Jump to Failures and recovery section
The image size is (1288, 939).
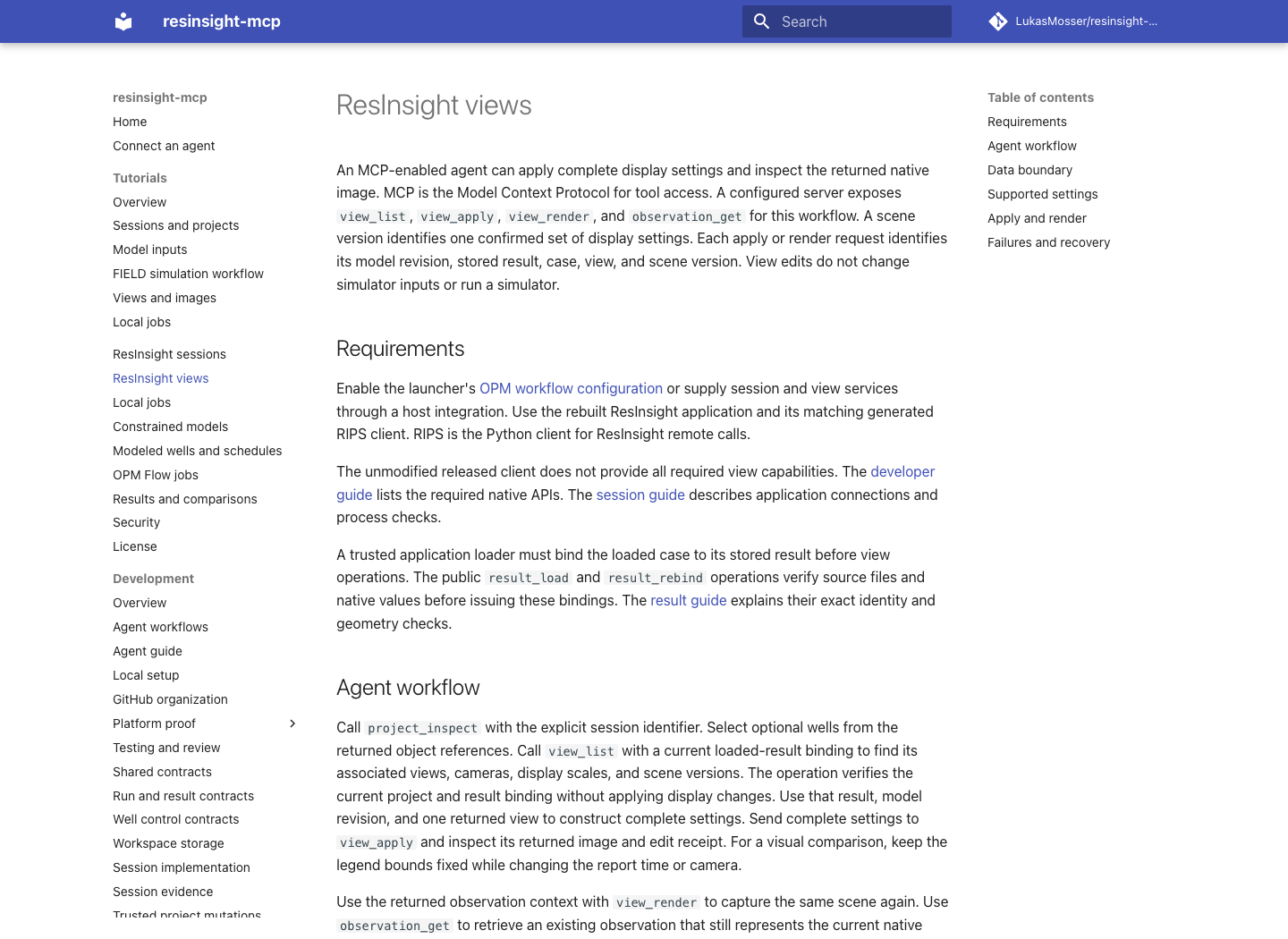coord(1048,242)
